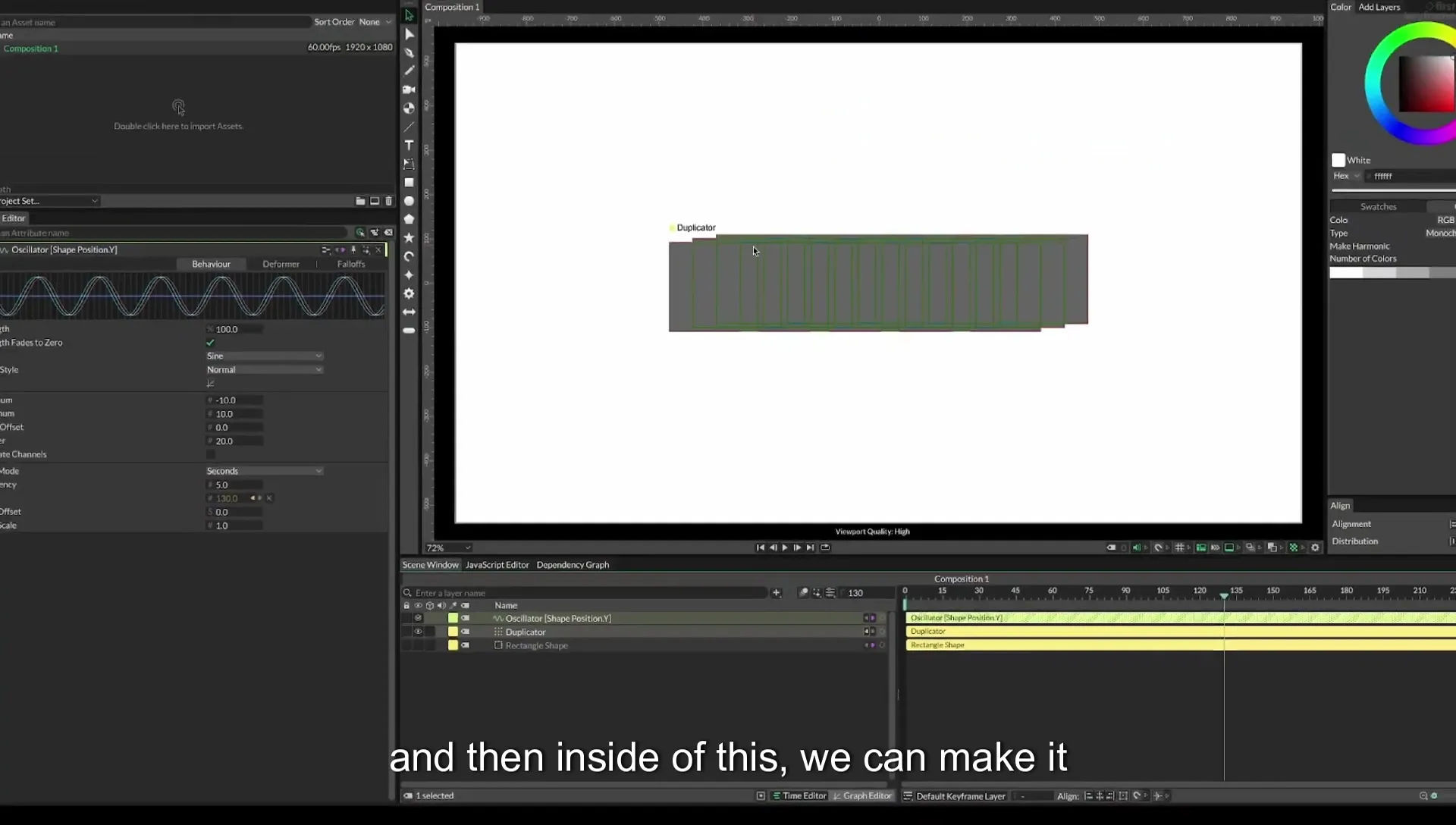
Task: Toggle Separate Channels checkbox
Action: (x=211, y=454)
